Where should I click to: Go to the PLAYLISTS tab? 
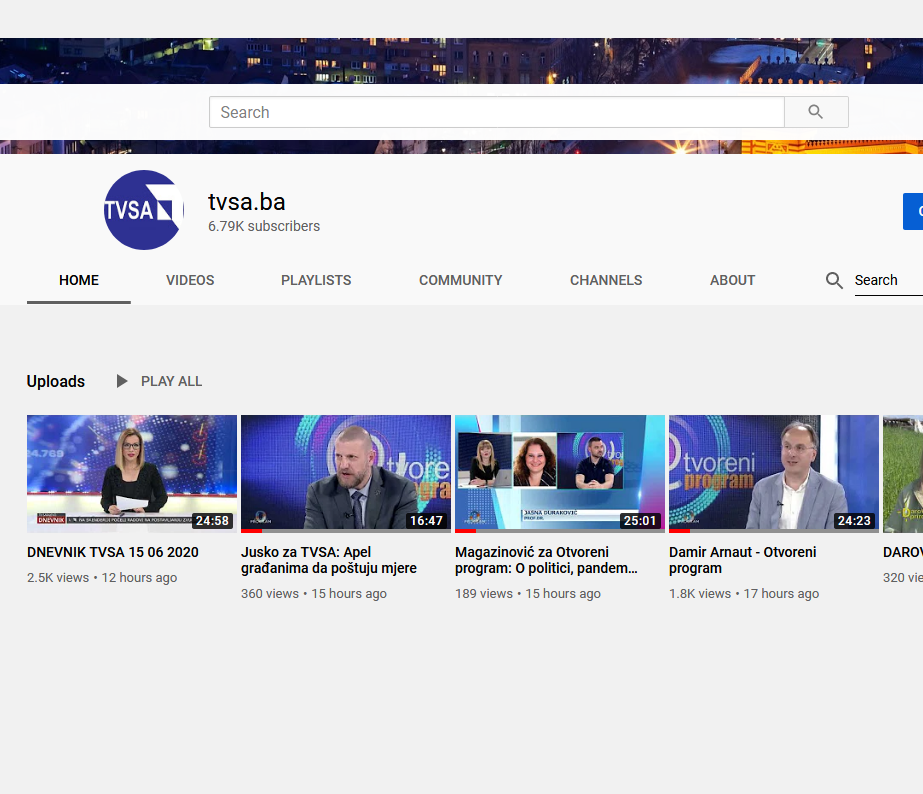point(316,280)
